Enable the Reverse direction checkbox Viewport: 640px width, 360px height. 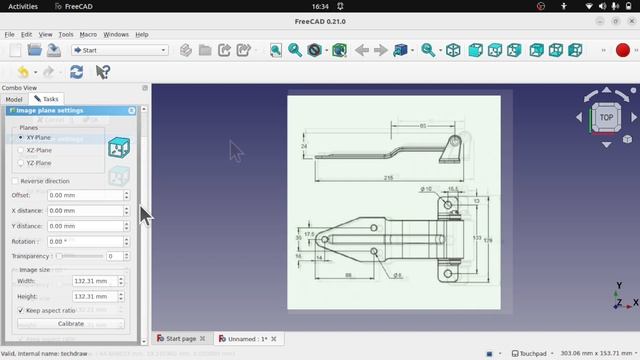(x=16, y=181)
